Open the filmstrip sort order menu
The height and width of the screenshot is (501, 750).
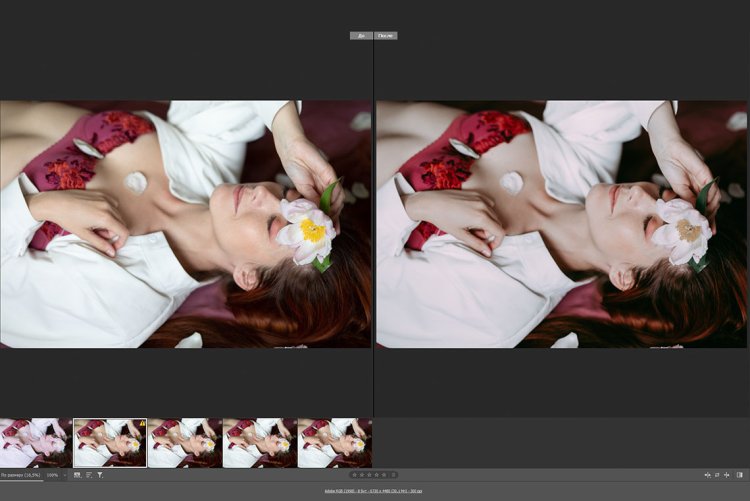89,474
